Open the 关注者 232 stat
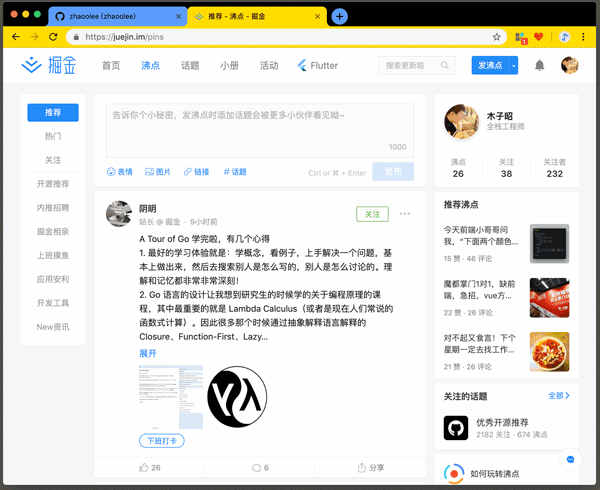This screenshot has height=490, width=600. pyautogui.click(x=554, y=168)
